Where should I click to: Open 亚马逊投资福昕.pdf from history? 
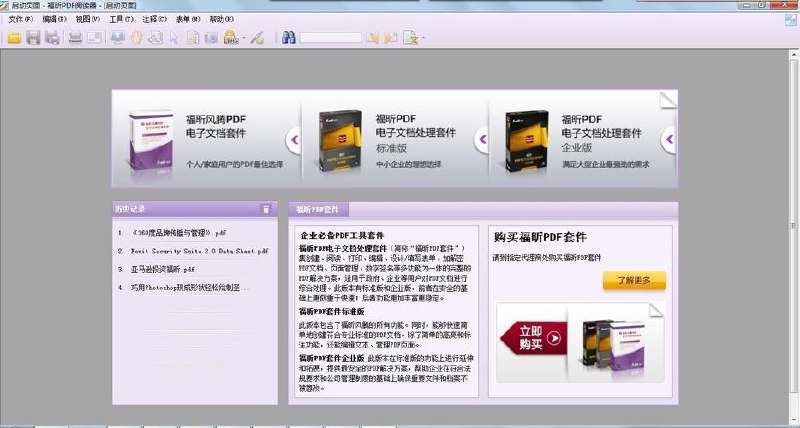click(162, 269)
